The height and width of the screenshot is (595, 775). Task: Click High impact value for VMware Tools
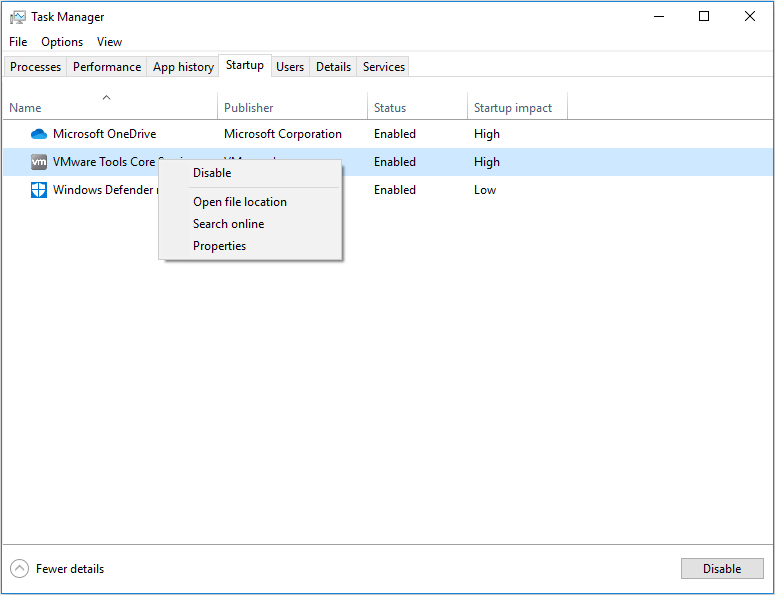point(487,162)
